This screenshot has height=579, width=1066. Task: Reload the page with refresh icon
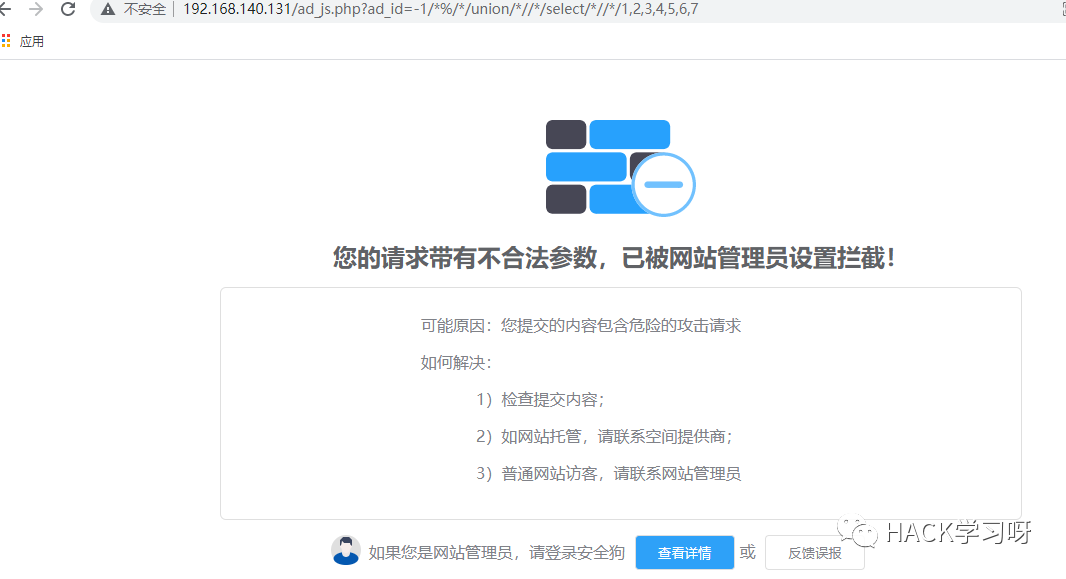tap(68, 10)
